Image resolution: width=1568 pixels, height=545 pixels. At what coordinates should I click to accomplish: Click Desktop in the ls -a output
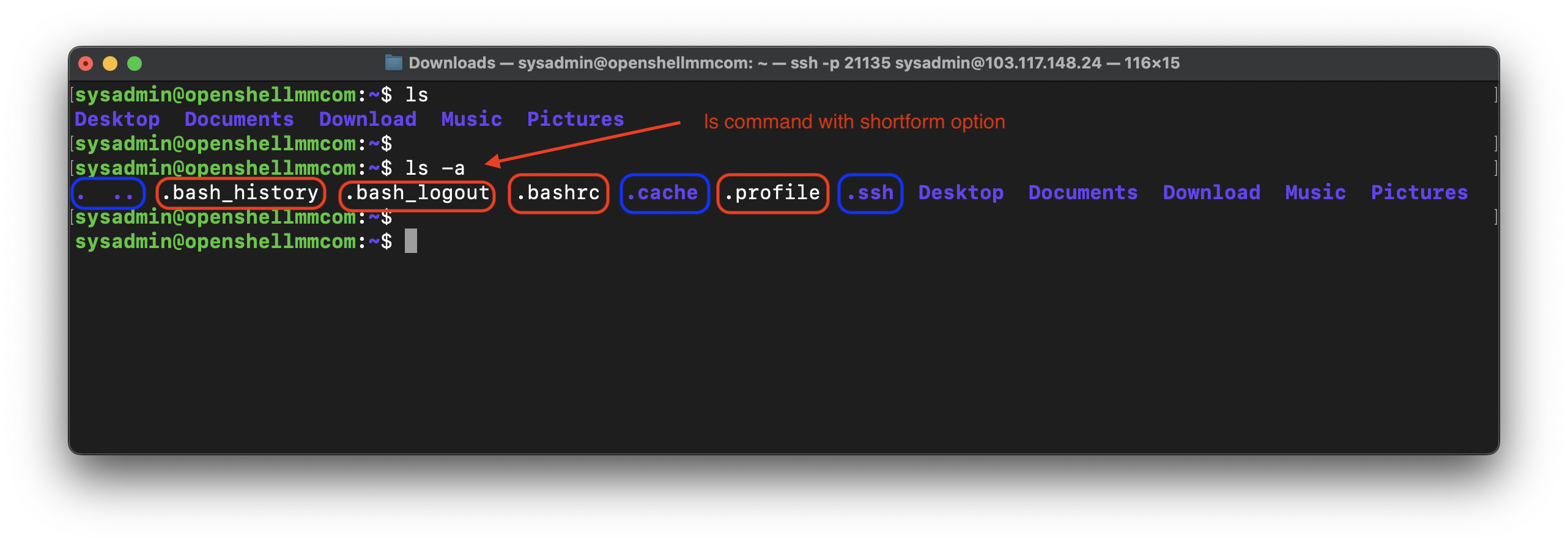click(961, 193)
